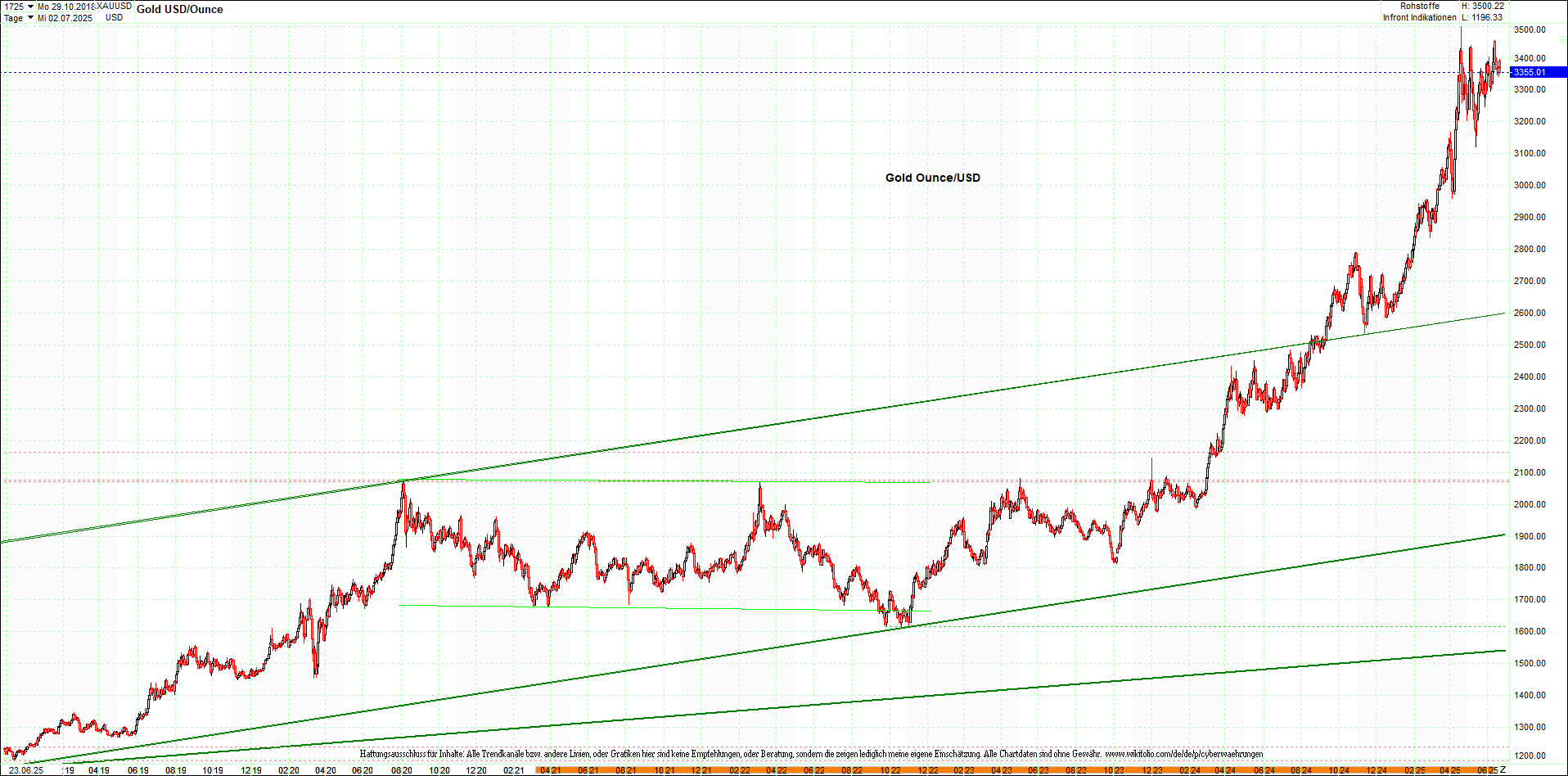Click the chart title Gold USD/Ounce
The image size is (1568, 776).
click(181, 9)
